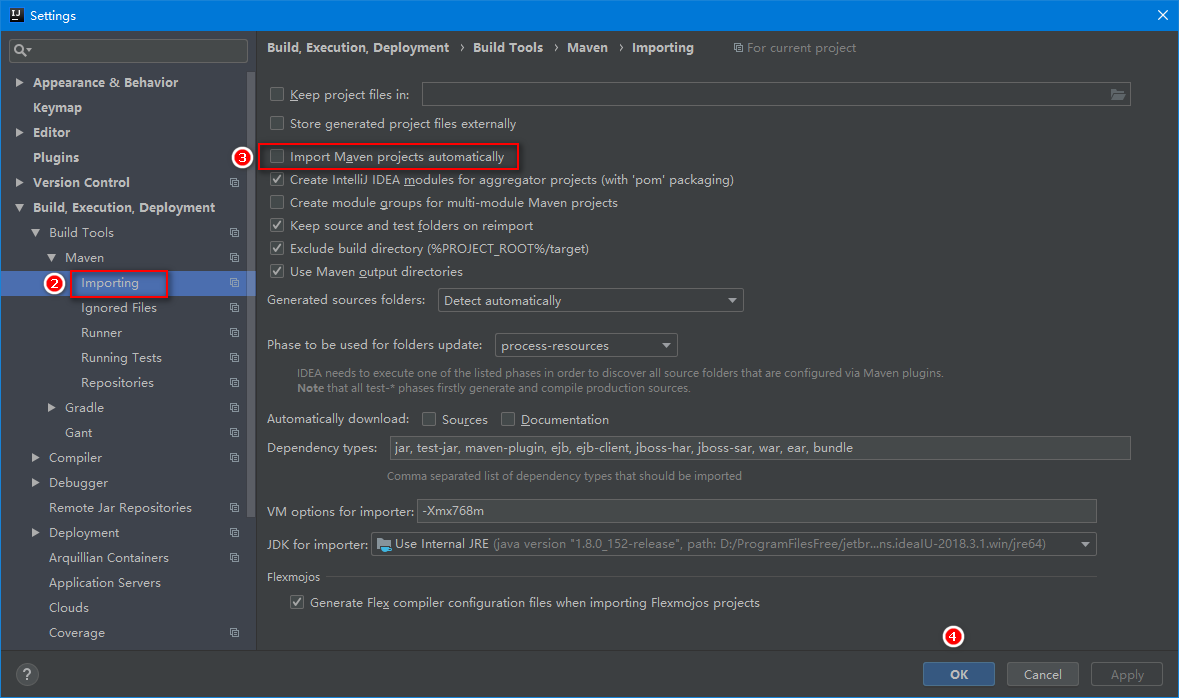Click project-level icon next to Coverage

tap(235, 633)
